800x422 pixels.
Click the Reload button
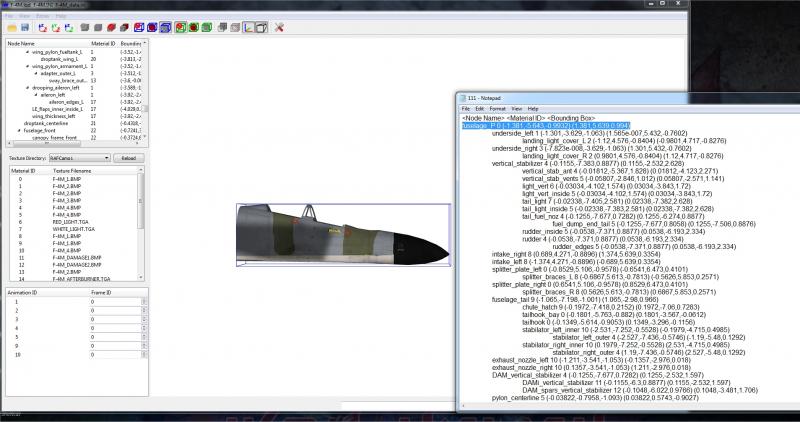click(129, 158)
